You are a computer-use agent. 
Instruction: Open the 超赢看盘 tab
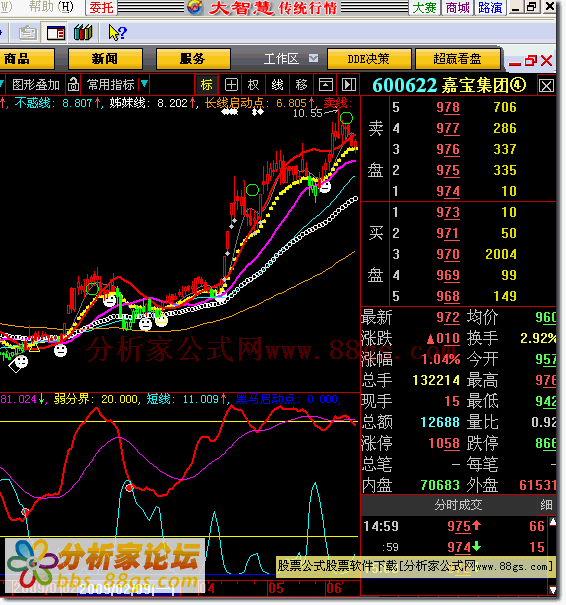pos(458,59)
